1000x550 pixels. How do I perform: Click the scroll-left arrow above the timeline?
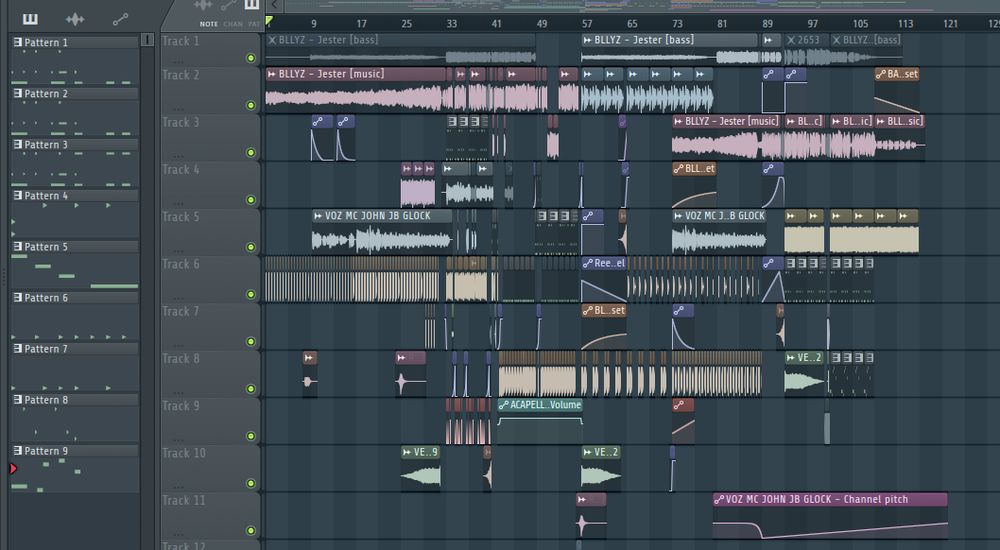[274, 5]
